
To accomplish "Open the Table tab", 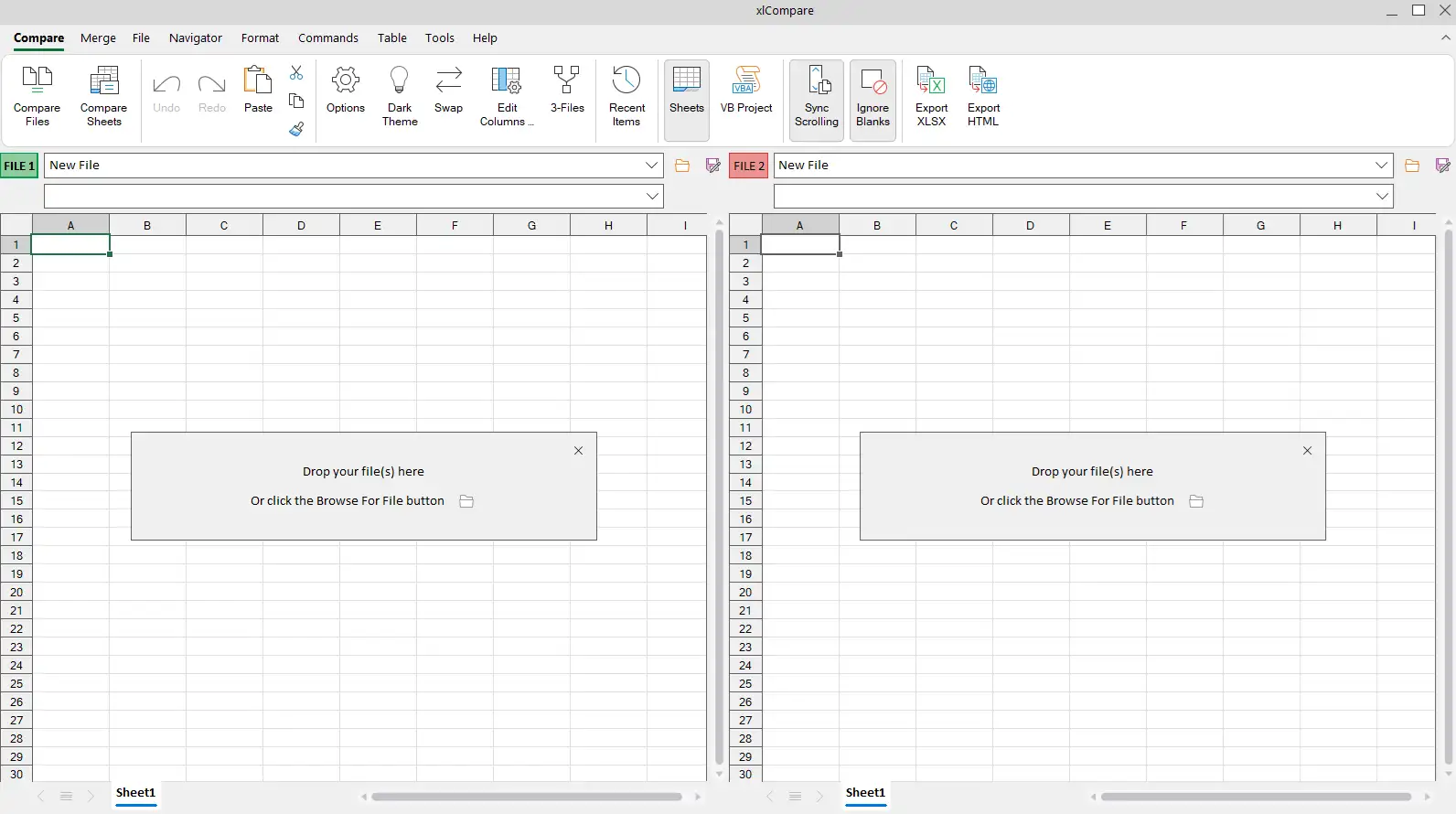I will point(392,37).
